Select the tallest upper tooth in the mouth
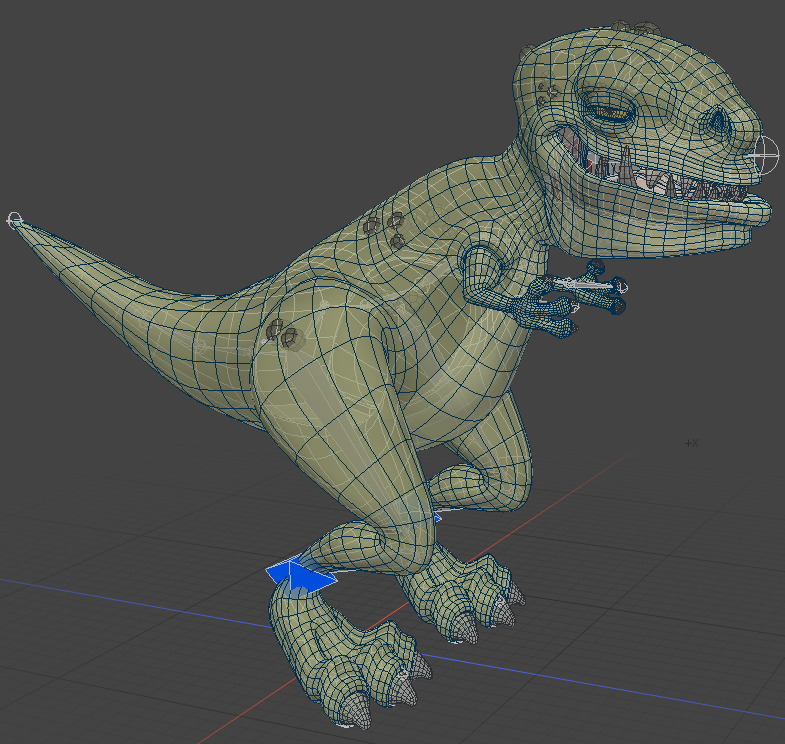Screen dimensions: 785x744 tap(625, 165)
